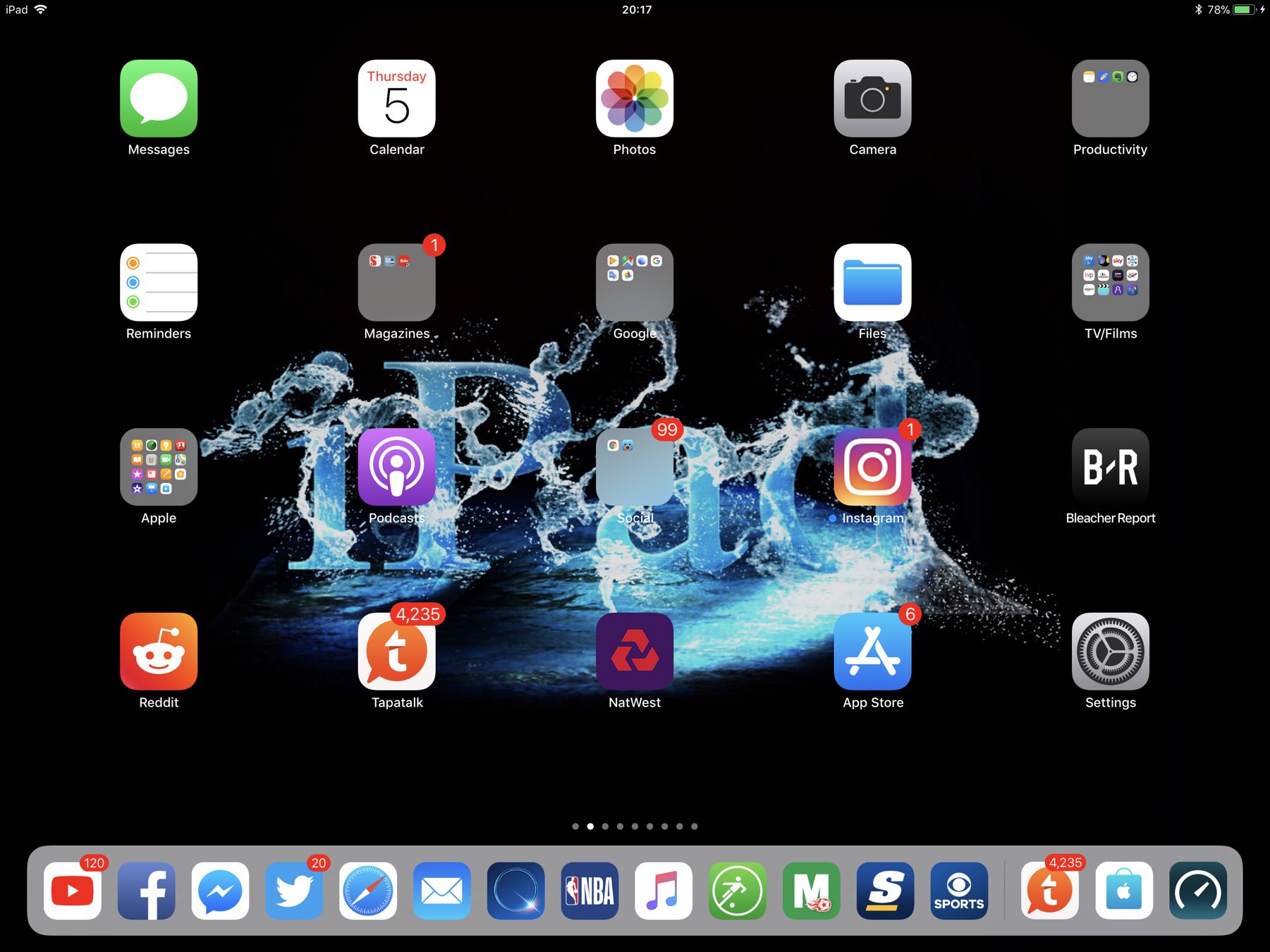
Task: Open Twitter from the dock
Action: pyautogui.click(x=294, y=891)
